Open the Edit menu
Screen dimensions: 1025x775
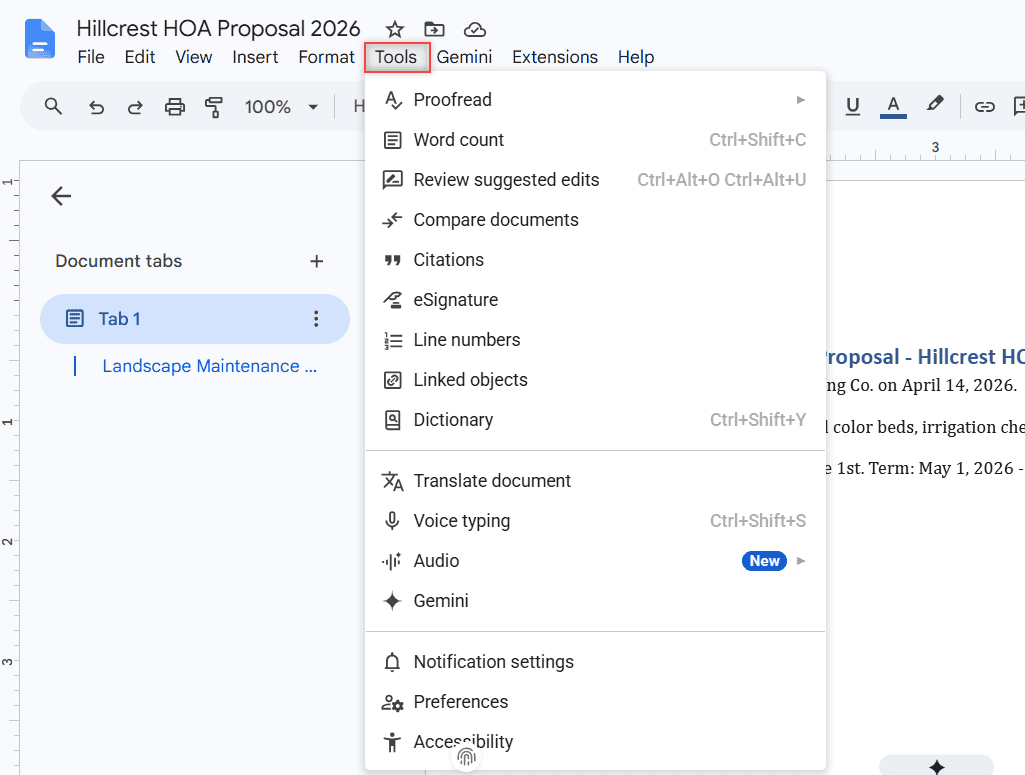(140, 58)
